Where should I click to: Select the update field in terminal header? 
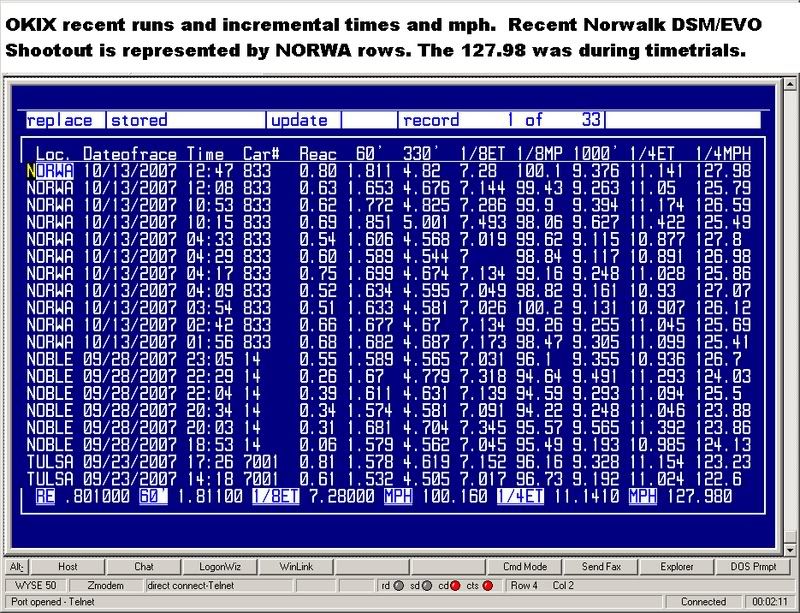[300, 120]
